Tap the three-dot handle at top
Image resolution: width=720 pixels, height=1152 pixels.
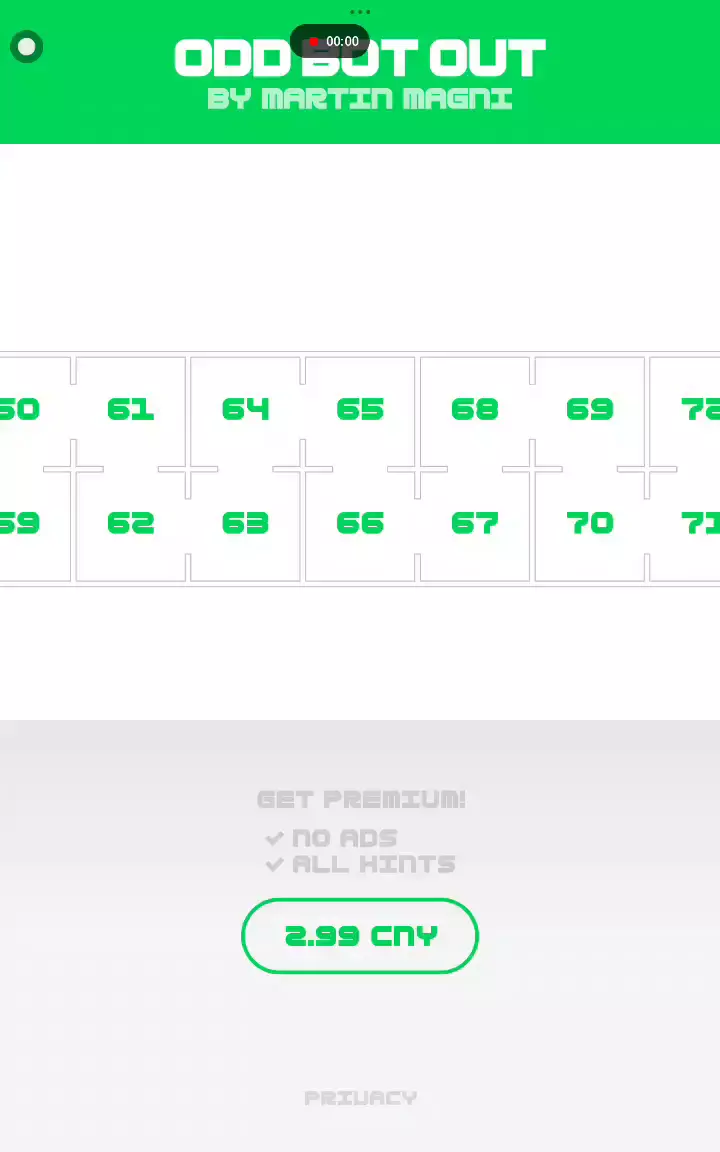pyautogui.click(x=360, y=13)
